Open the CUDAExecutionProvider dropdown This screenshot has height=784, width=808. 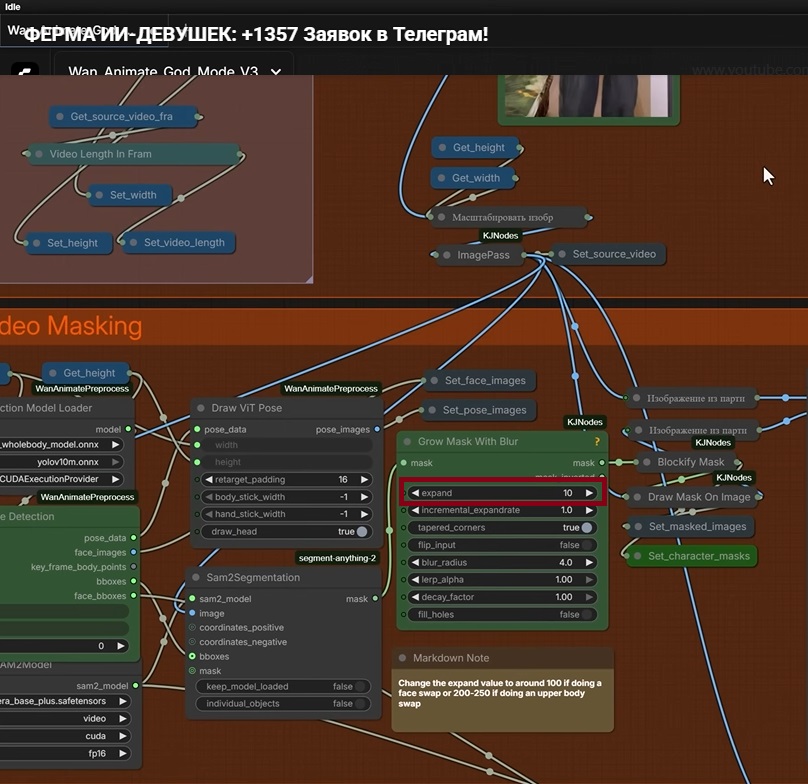point(116,479)
